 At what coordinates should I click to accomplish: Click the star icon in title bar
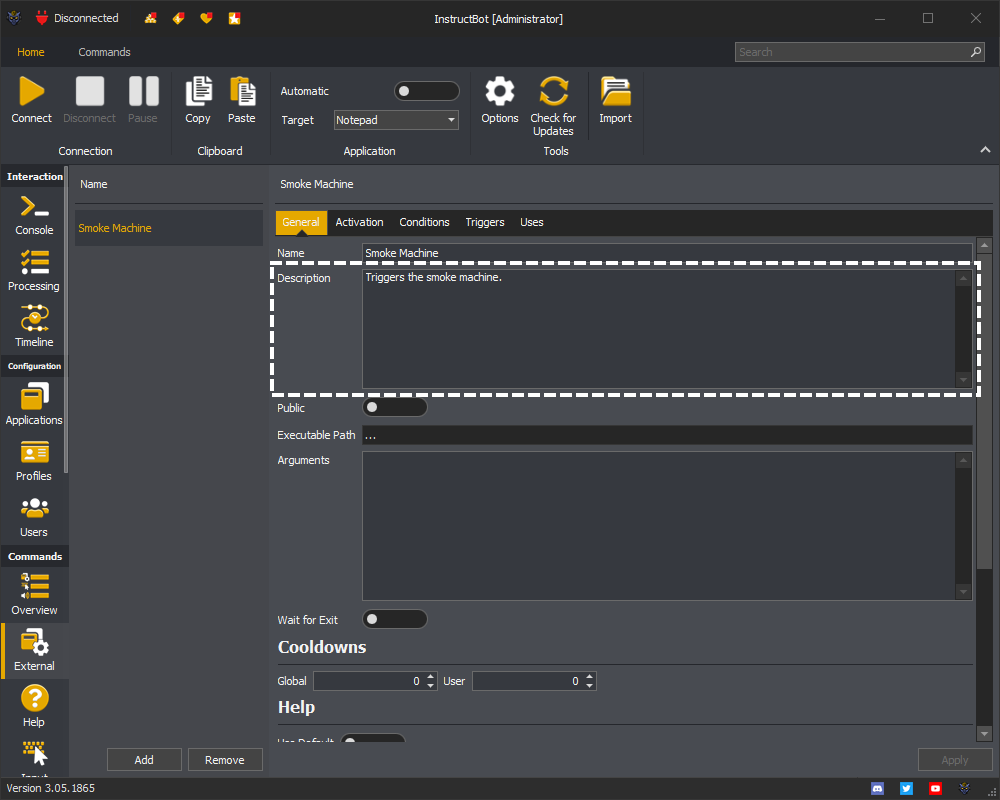point(235,19)
